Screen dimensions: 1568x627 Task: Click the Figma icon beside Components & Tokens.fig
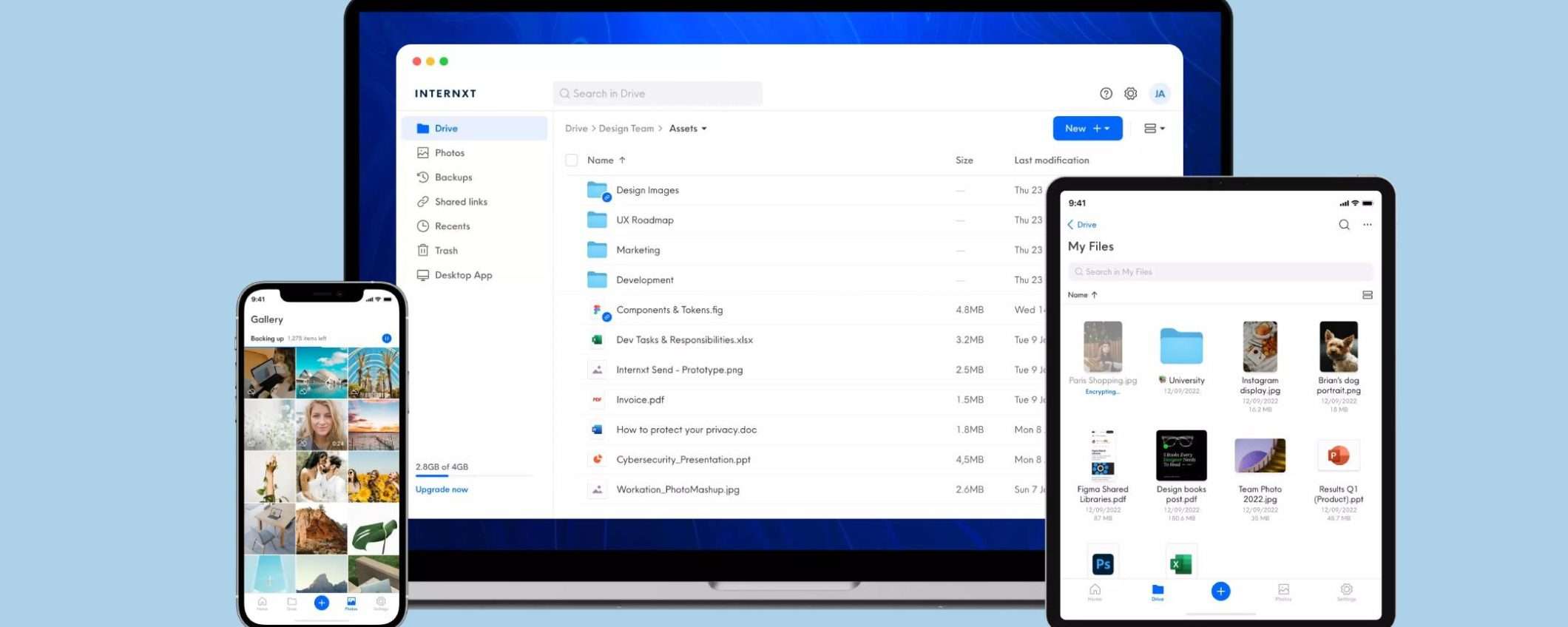pyautogui.click(x=598, y=310)
